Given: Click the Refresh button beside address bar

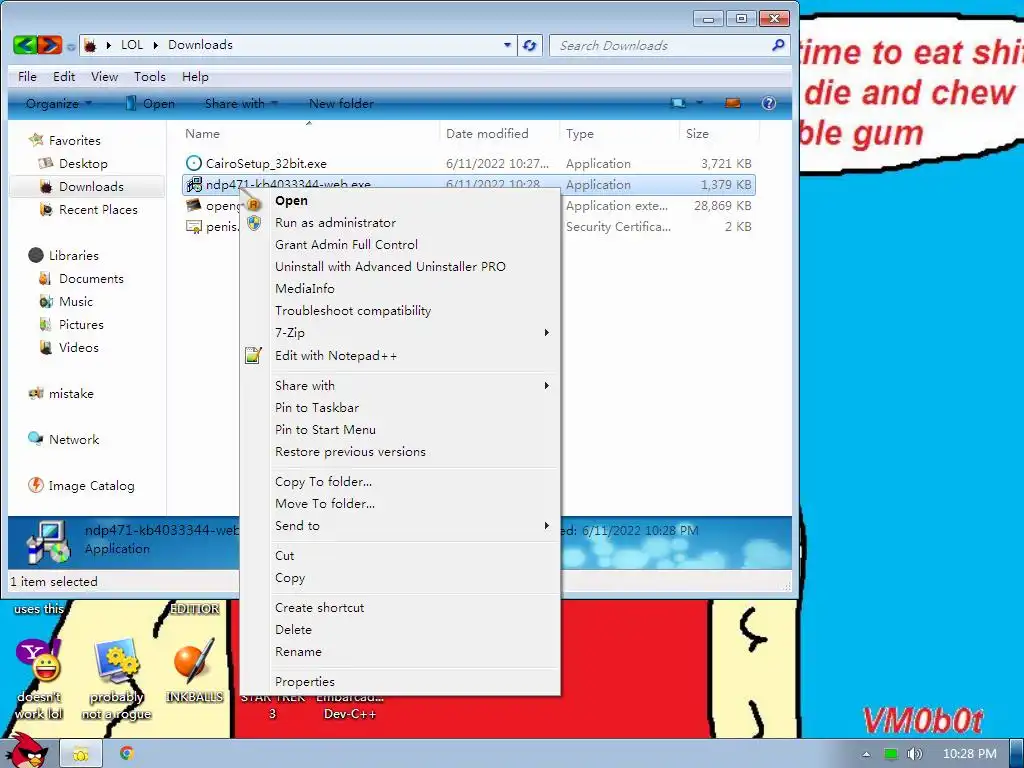Looking at the screenshot, I should pyautogui.click(x=530, y=45).
